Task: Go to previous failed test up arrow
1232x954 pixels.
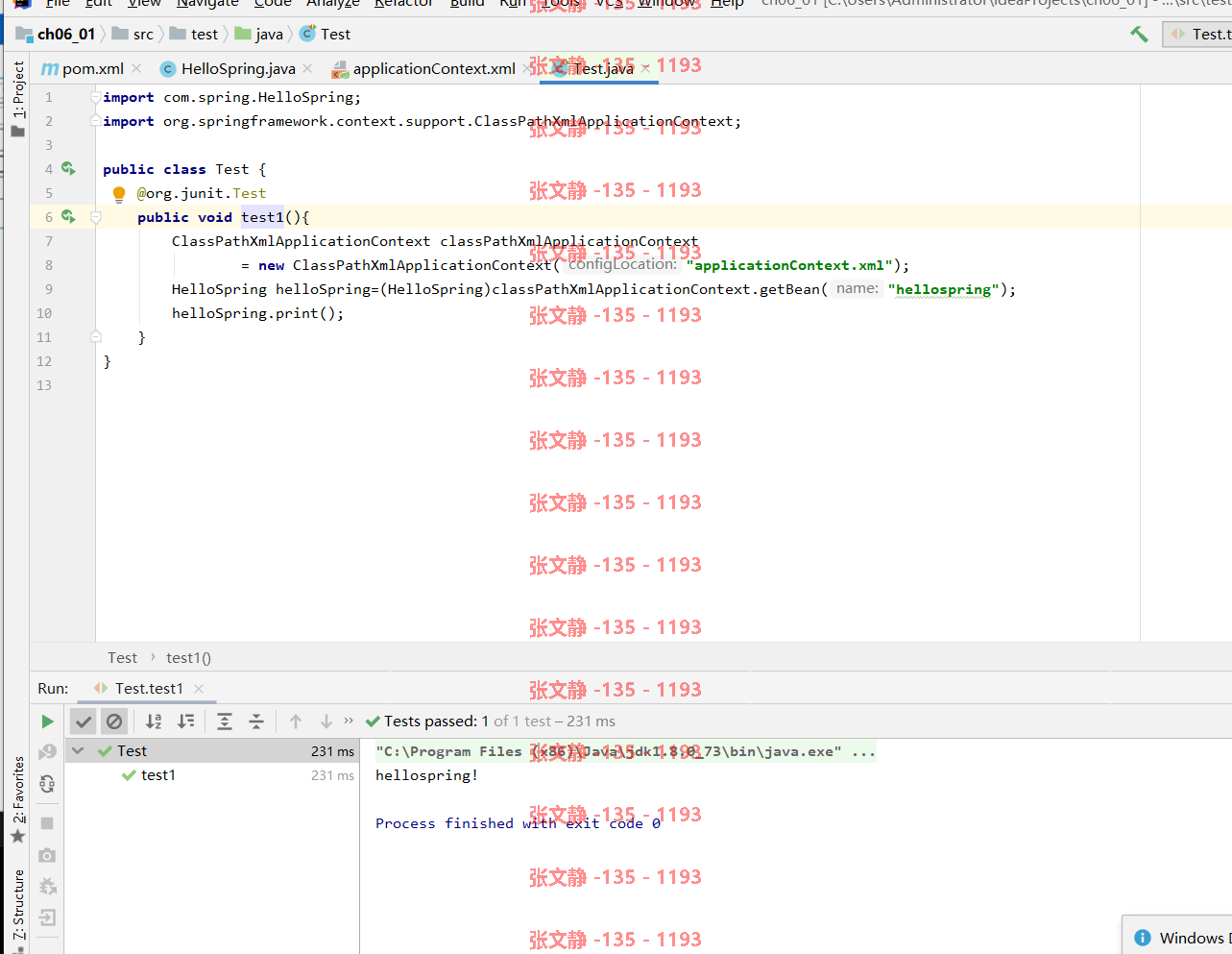Action: pos(296,722)
